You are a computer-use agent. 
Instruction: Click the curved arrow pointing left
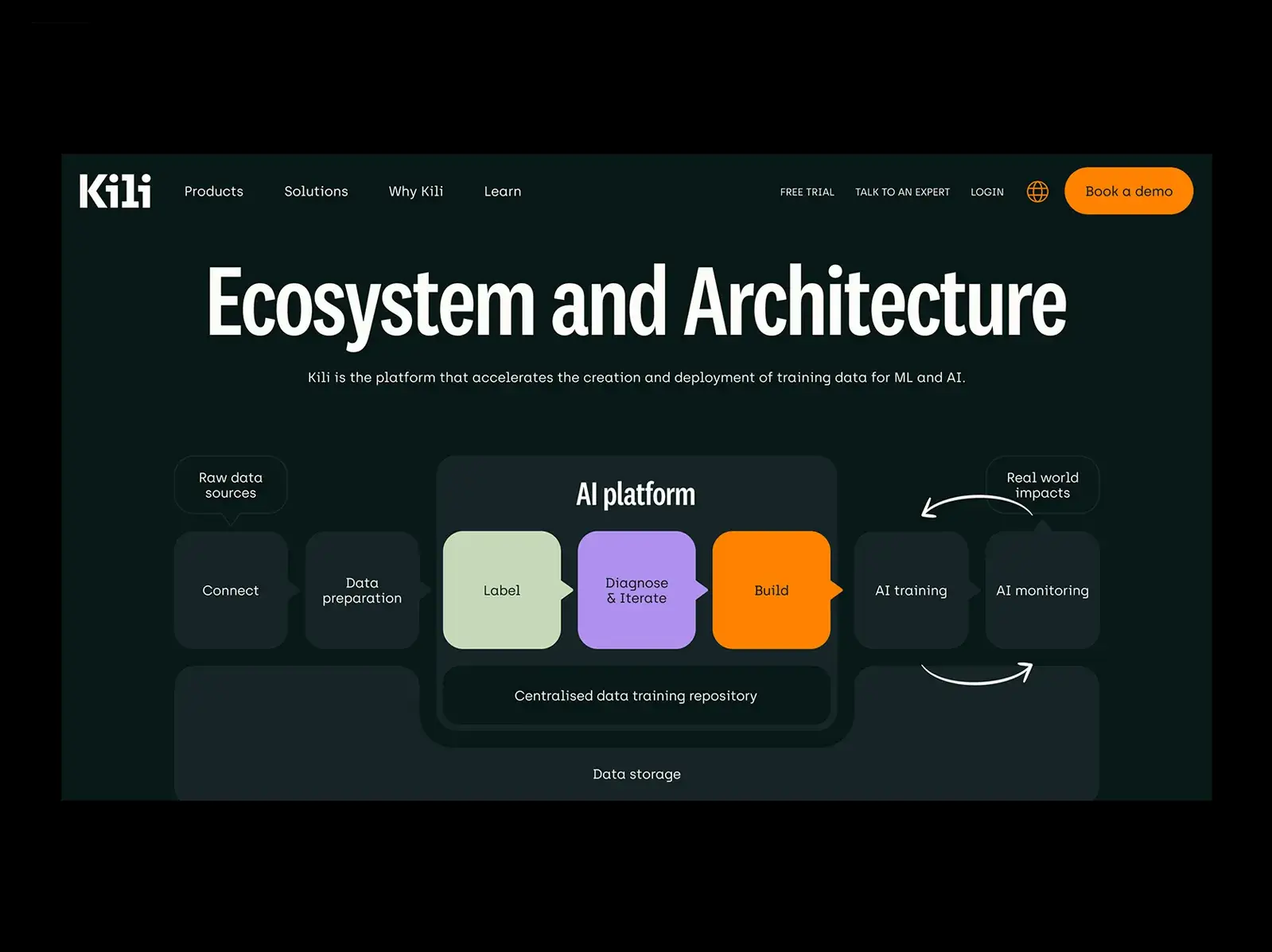pos(974,506)
